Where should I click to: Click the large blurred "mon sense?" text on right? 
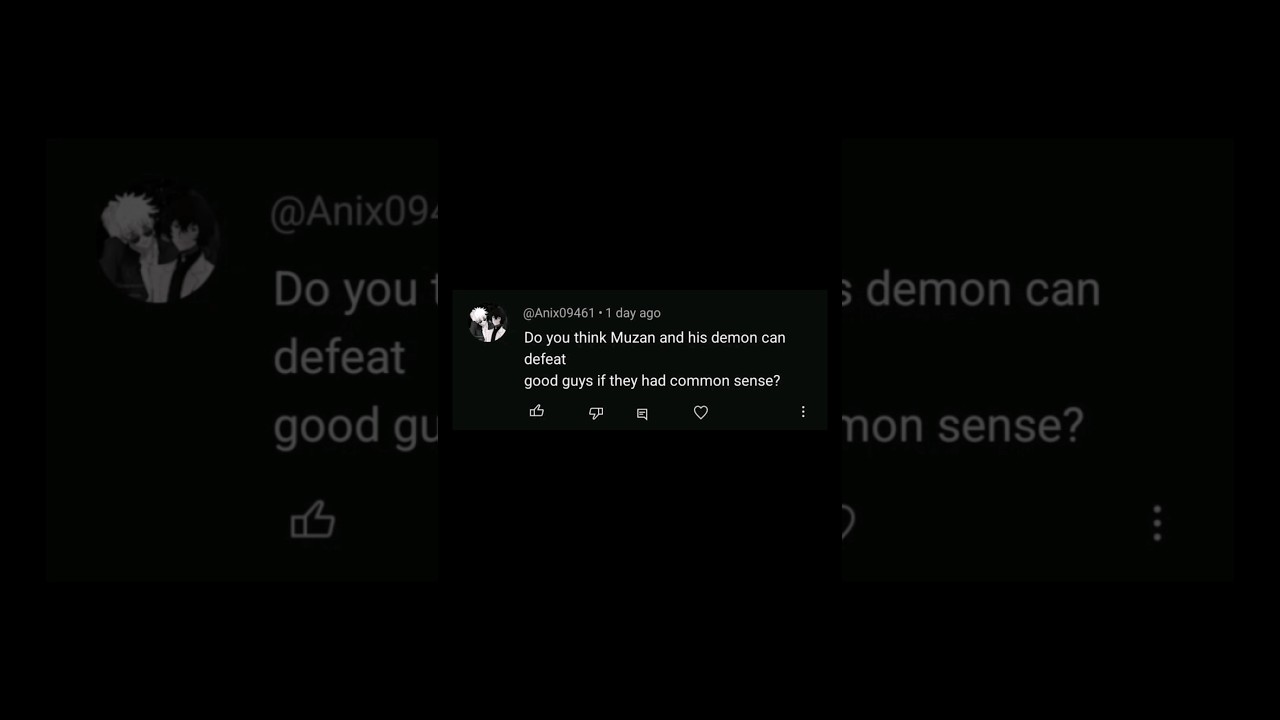point(962,426)
